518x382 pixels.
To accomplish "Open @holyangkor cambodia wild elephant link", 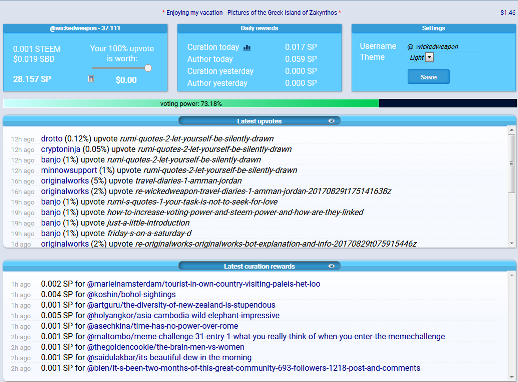I will 183,315.
